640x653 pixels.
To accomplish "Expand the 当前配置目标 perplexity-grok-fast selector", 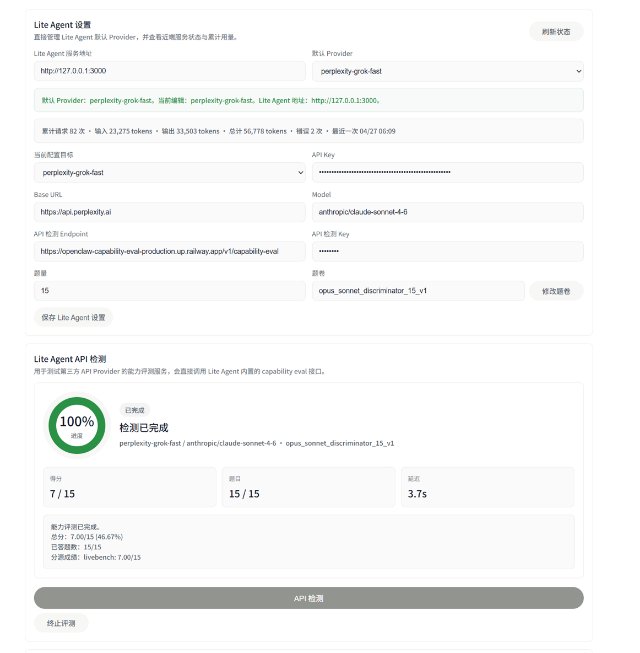I will coord(169,172).
